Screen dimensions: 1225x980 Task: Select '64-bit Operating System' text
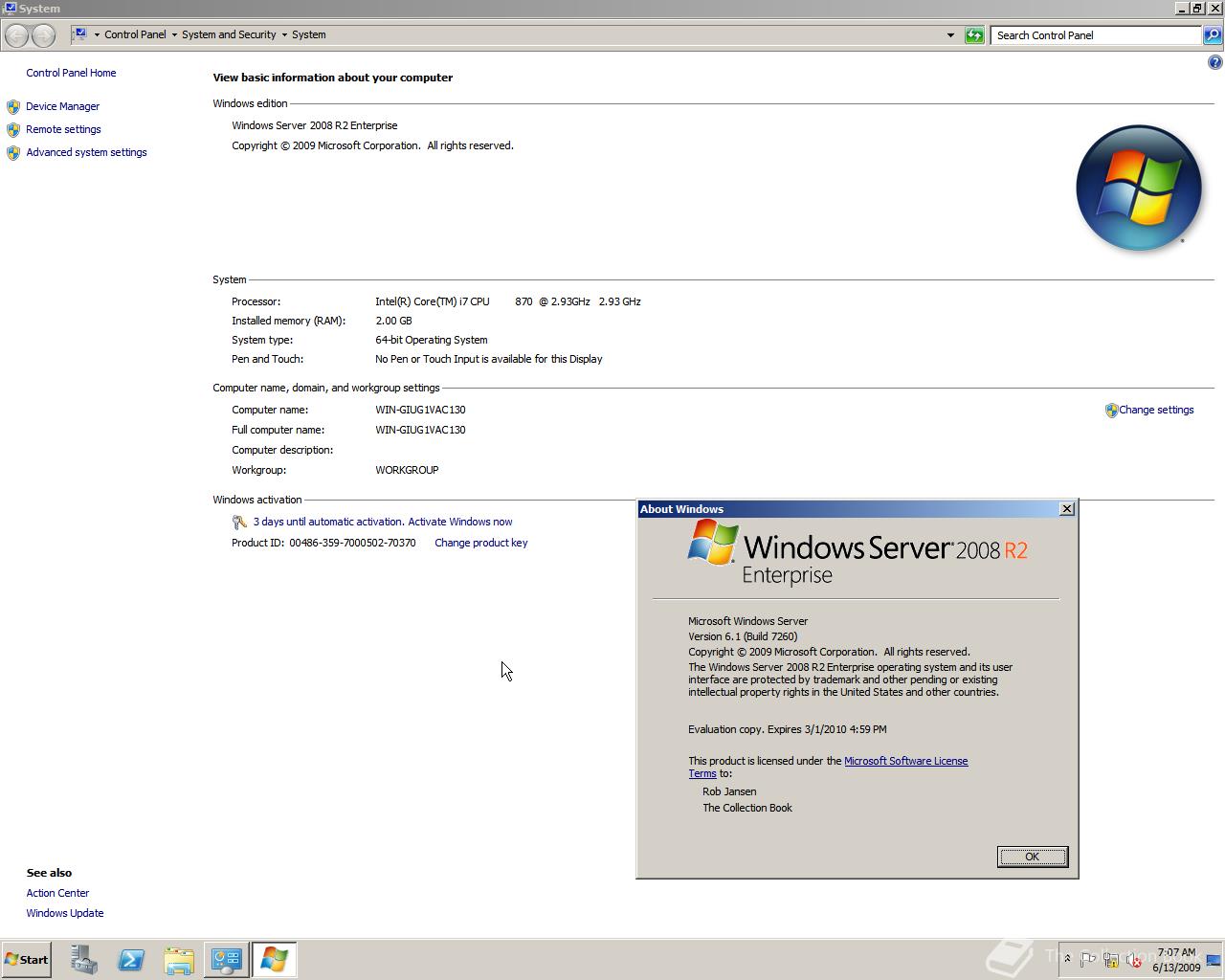[x=431, y=340]
